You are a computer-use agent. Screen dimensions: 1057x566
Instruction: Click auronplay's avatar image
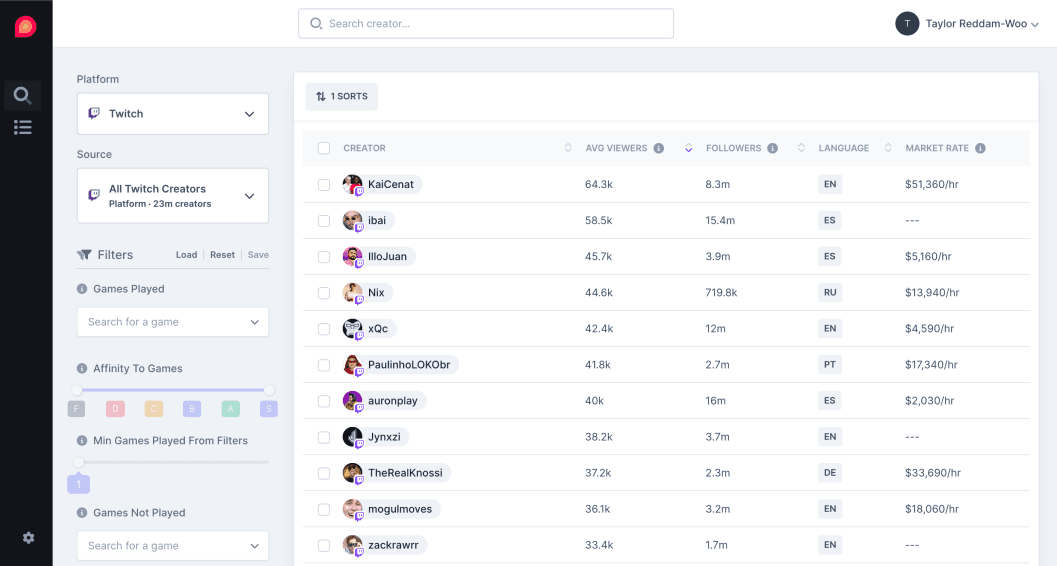[353, 400]
